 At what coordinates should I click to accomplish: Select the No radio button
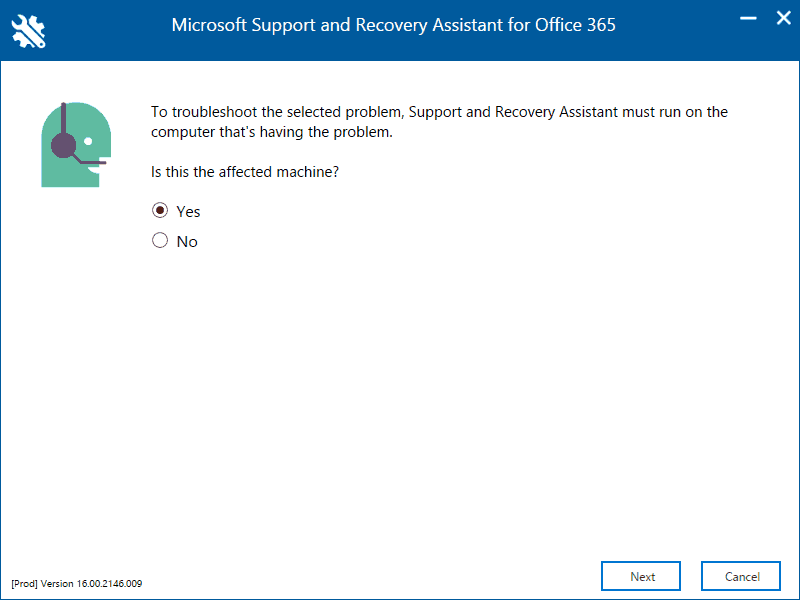[160, 241]
